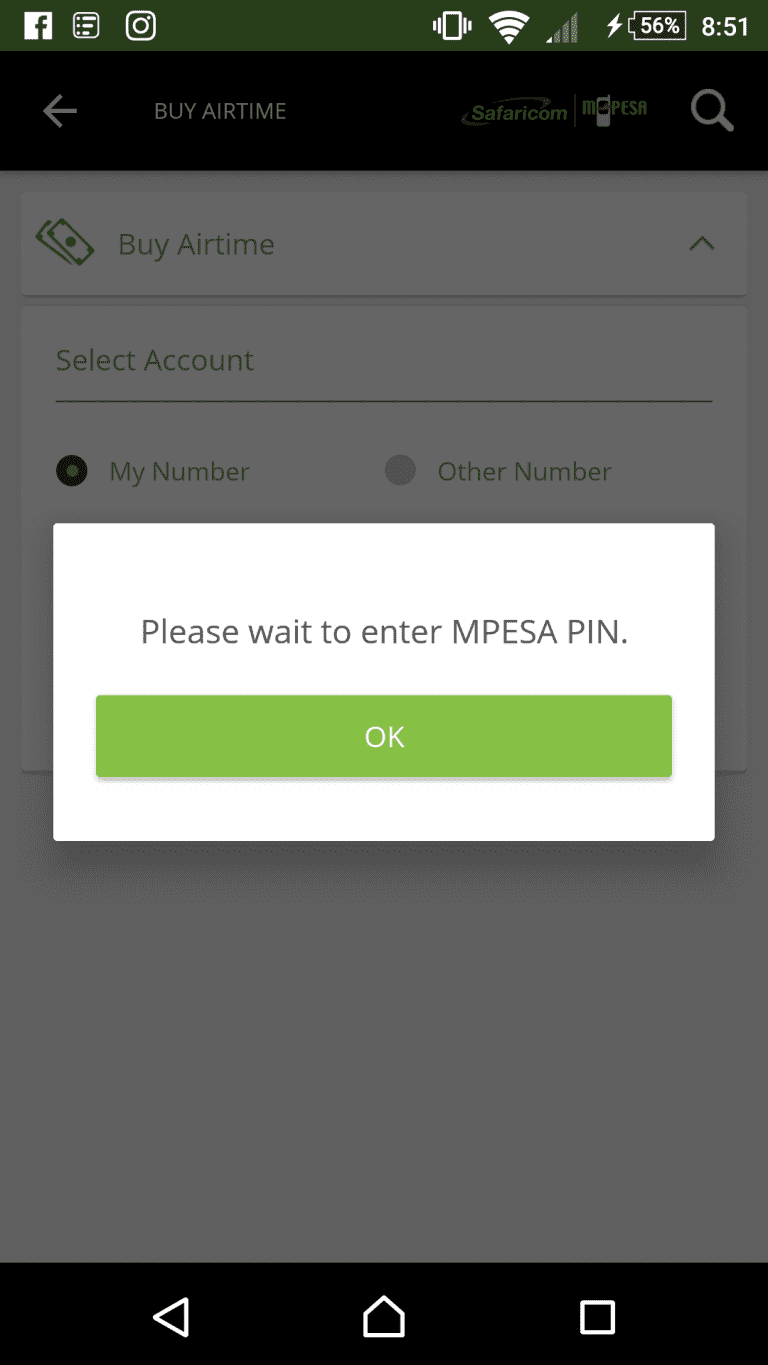Tap the Select Account field
Image resolution: width=768 pixels, height=1365 pixels.
point(384,362)
